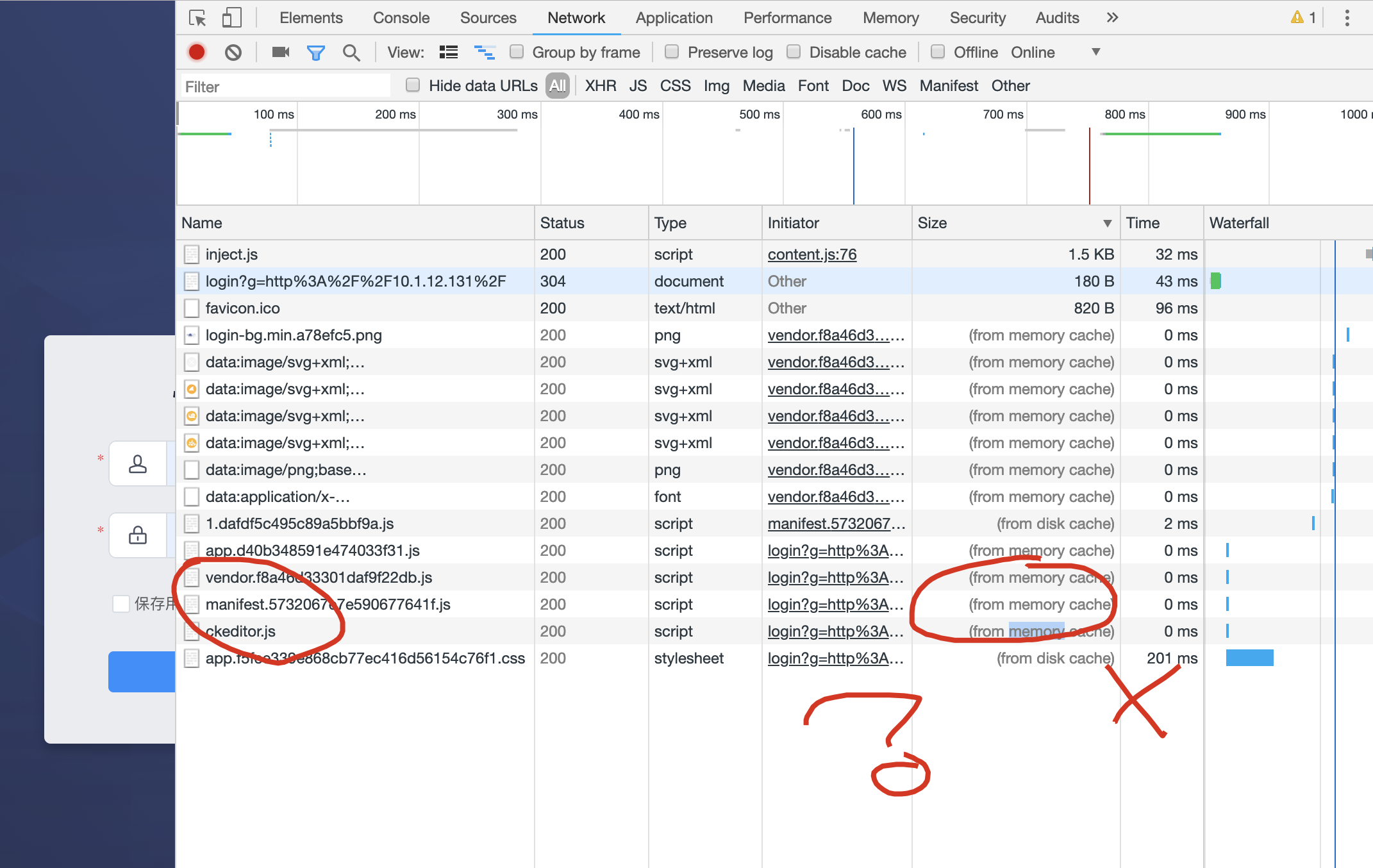Toggle the filter funnel icon
The image size is (1373, 868).
(x=315, y=53)
